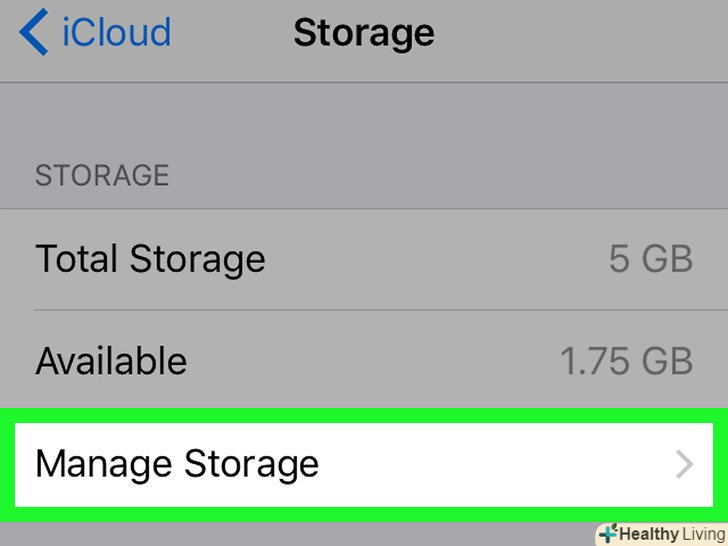This screenshot has height=546, width=728.
Task: Tap the 5 GB total value
Action: [650, 260]
